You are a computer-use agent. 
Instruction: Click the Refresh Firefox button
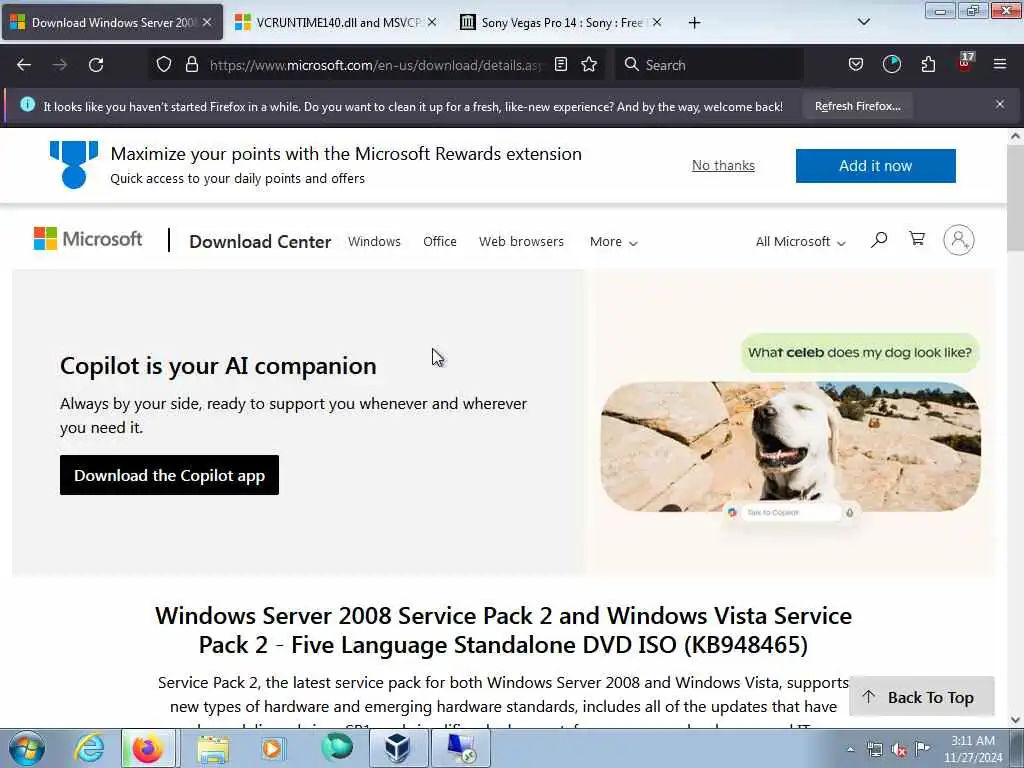click(x=857, y=106)
